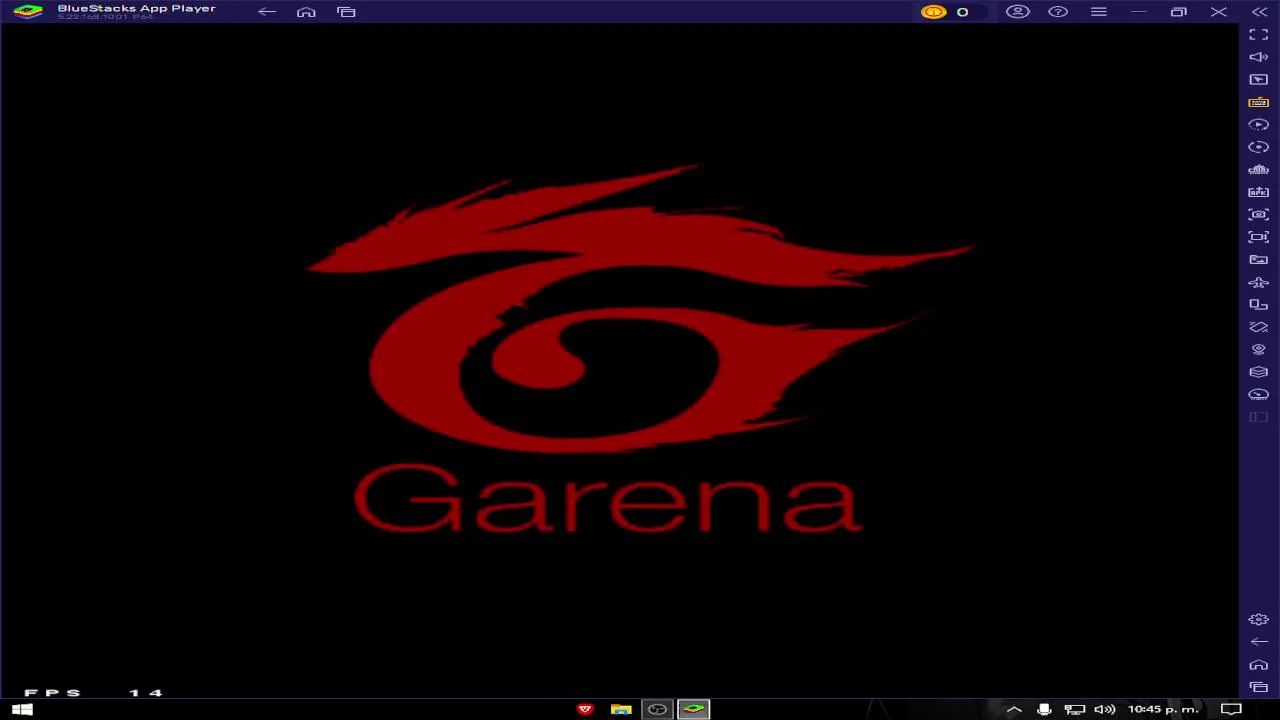Click the circular arrow with play symbol
The width and height of the screenshot is (1280, 720).
pos(1258,124)
